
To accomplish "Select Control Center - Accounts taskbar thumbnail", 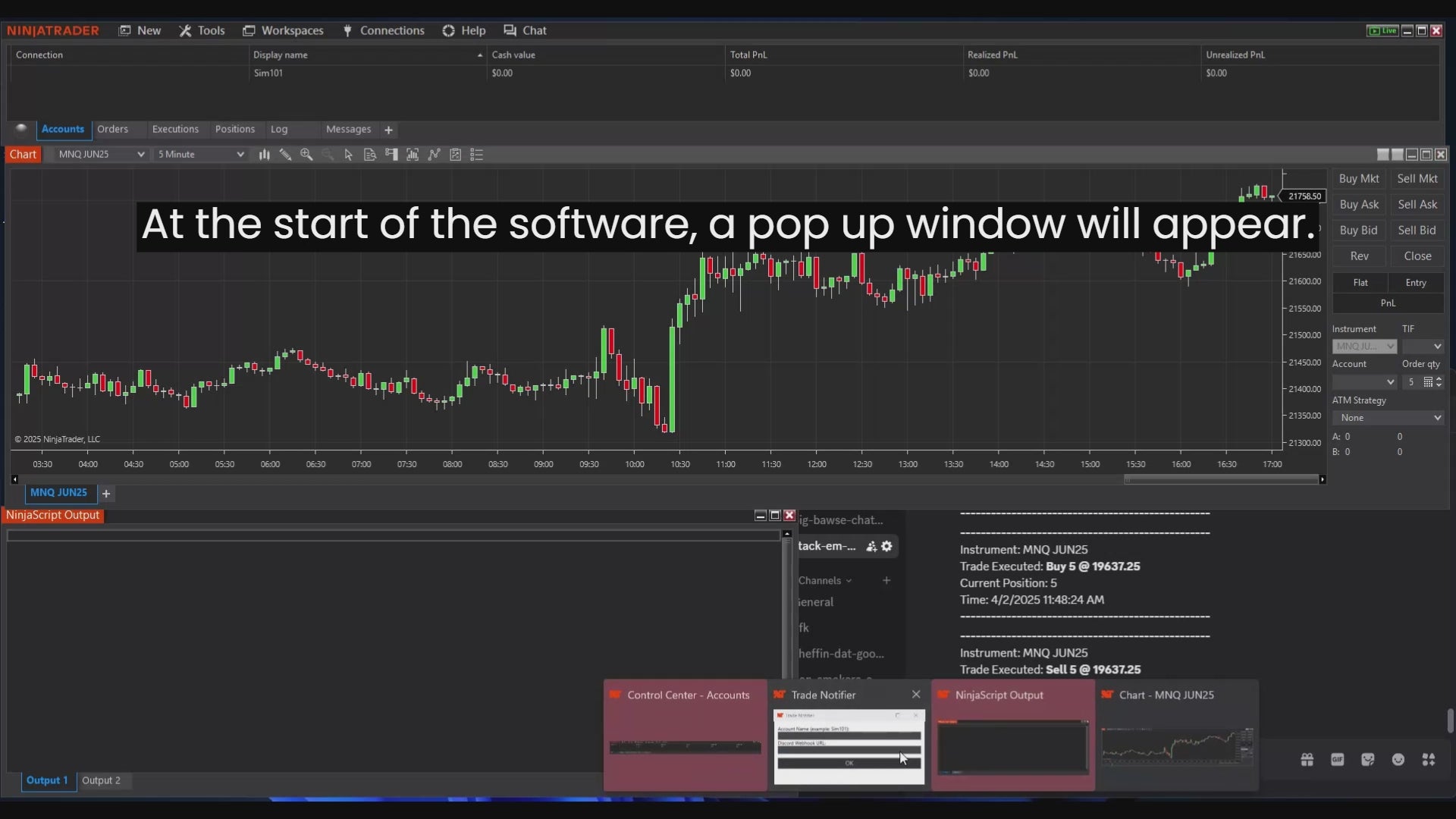I will tap(686, 735).
